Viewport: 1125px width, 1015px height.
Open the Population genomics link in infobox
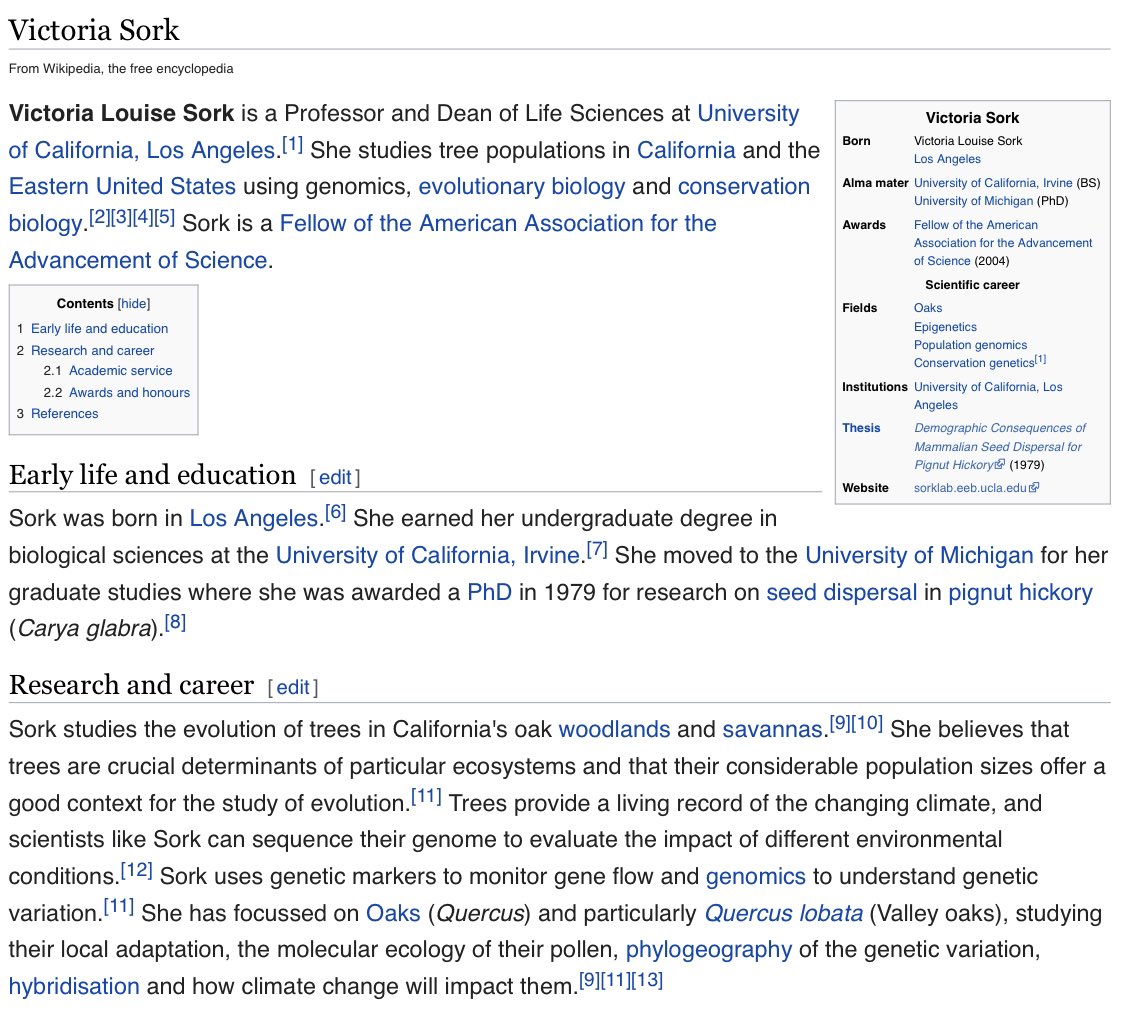[x=970, y=345]
